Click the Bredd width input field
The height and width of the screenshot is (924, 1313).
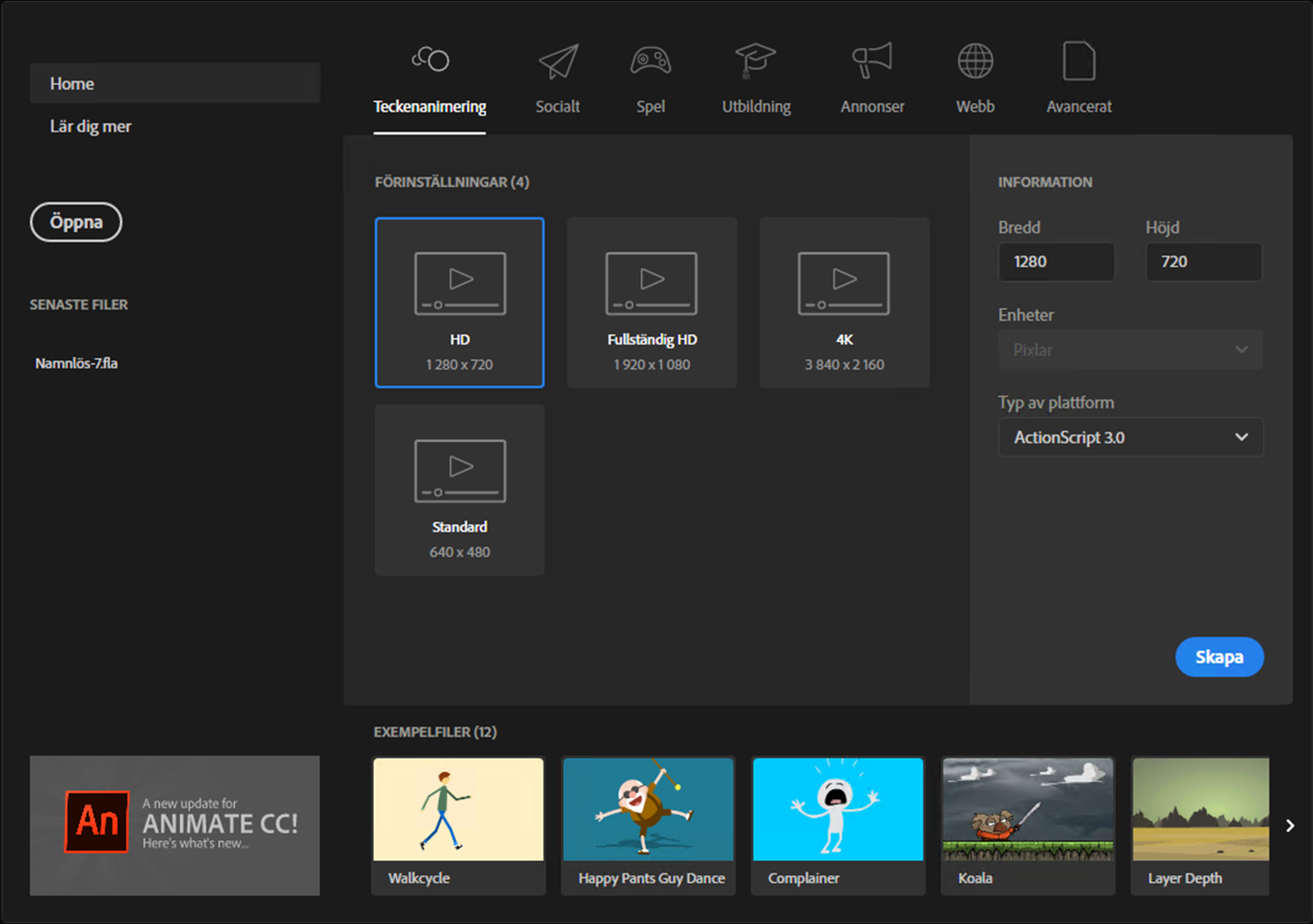coord(1056,262)
